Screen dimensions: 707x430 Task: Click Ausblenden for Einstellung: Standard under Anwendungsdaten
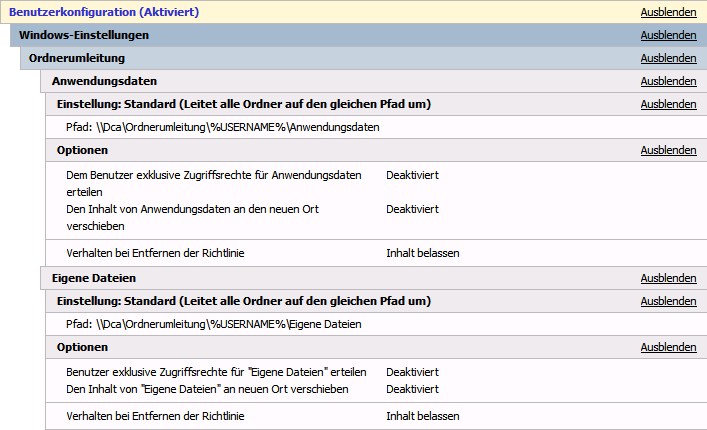(668, 104)
